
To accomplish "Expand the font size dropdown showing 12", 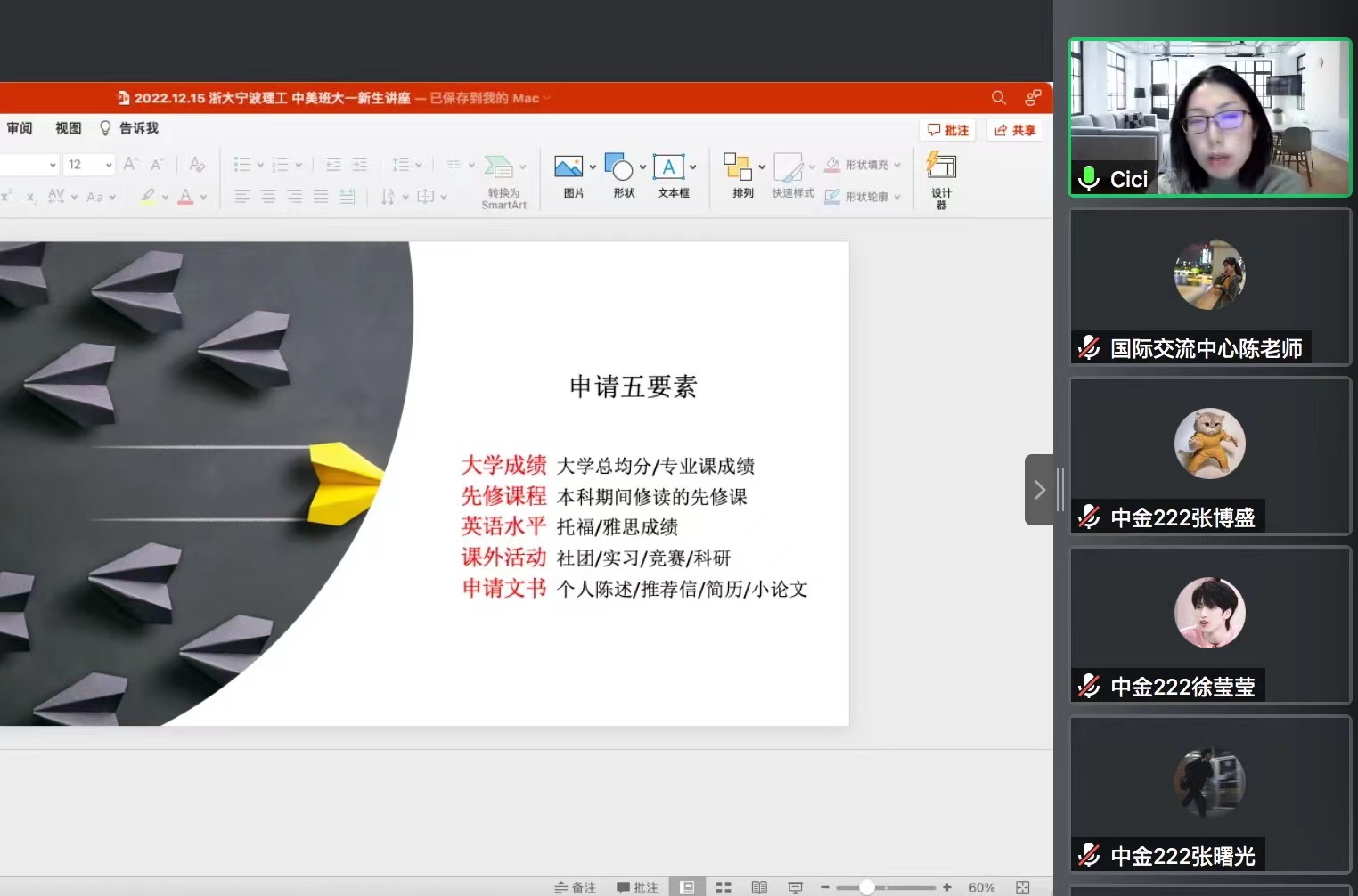I will click(x=109, y=165).
